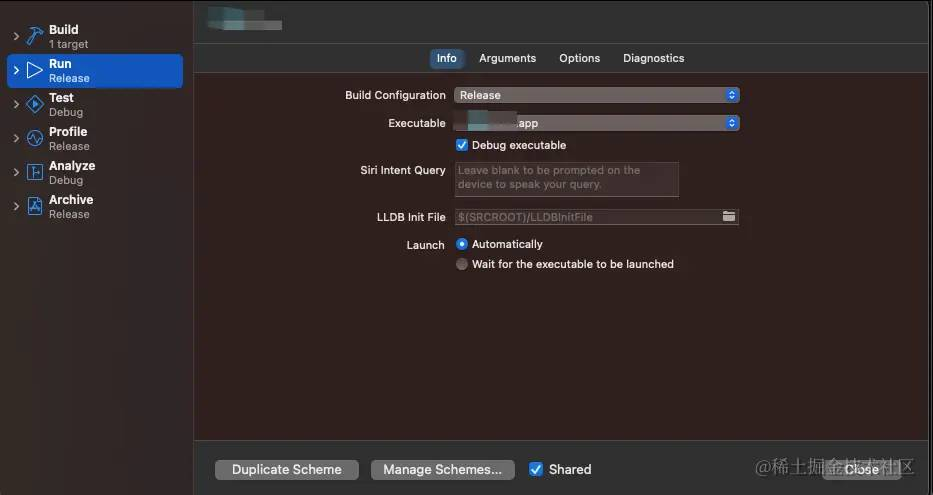Expand the Build action row
This screenshot has width=933, height=495.
16,36
